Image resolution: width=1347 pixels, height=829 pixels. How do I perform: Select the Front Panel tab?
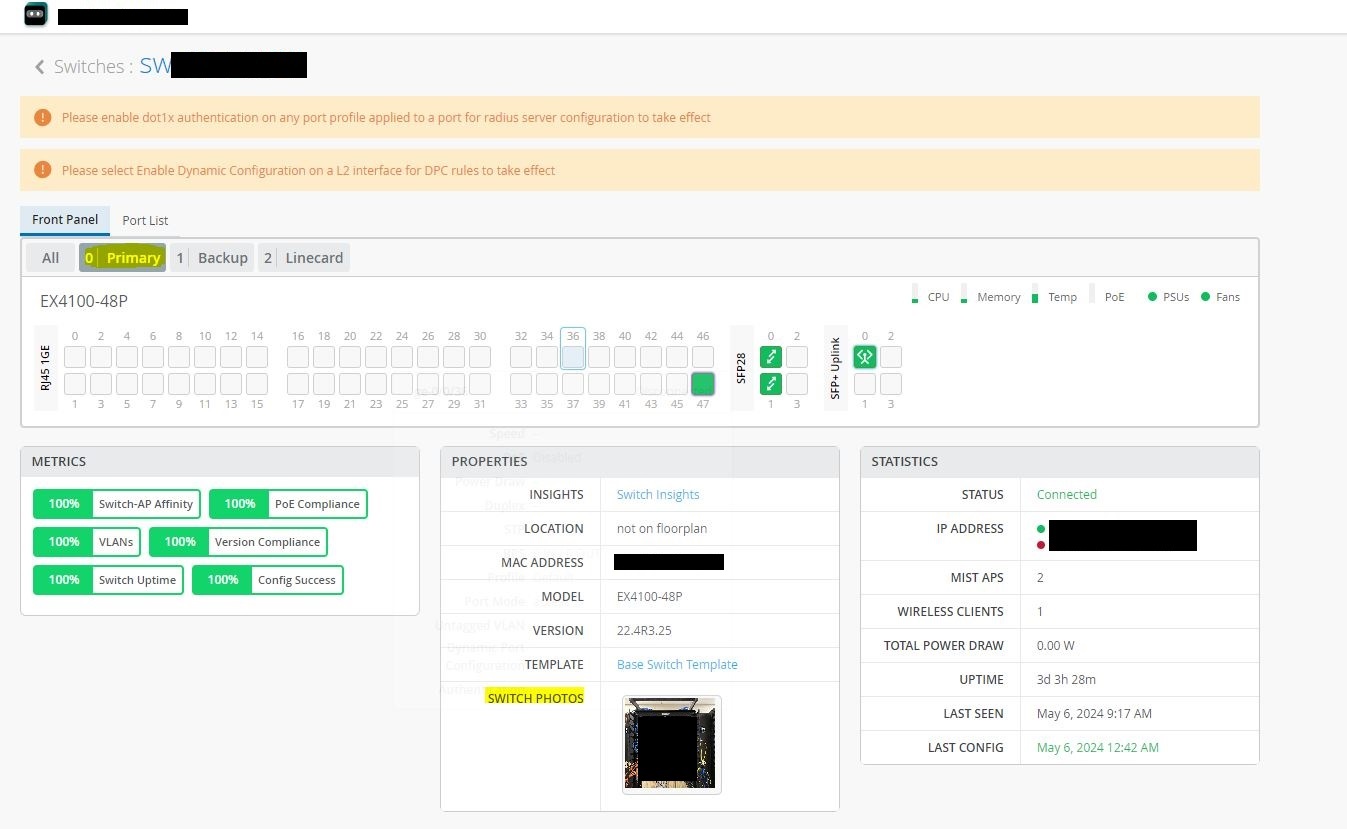pos(64,219)
